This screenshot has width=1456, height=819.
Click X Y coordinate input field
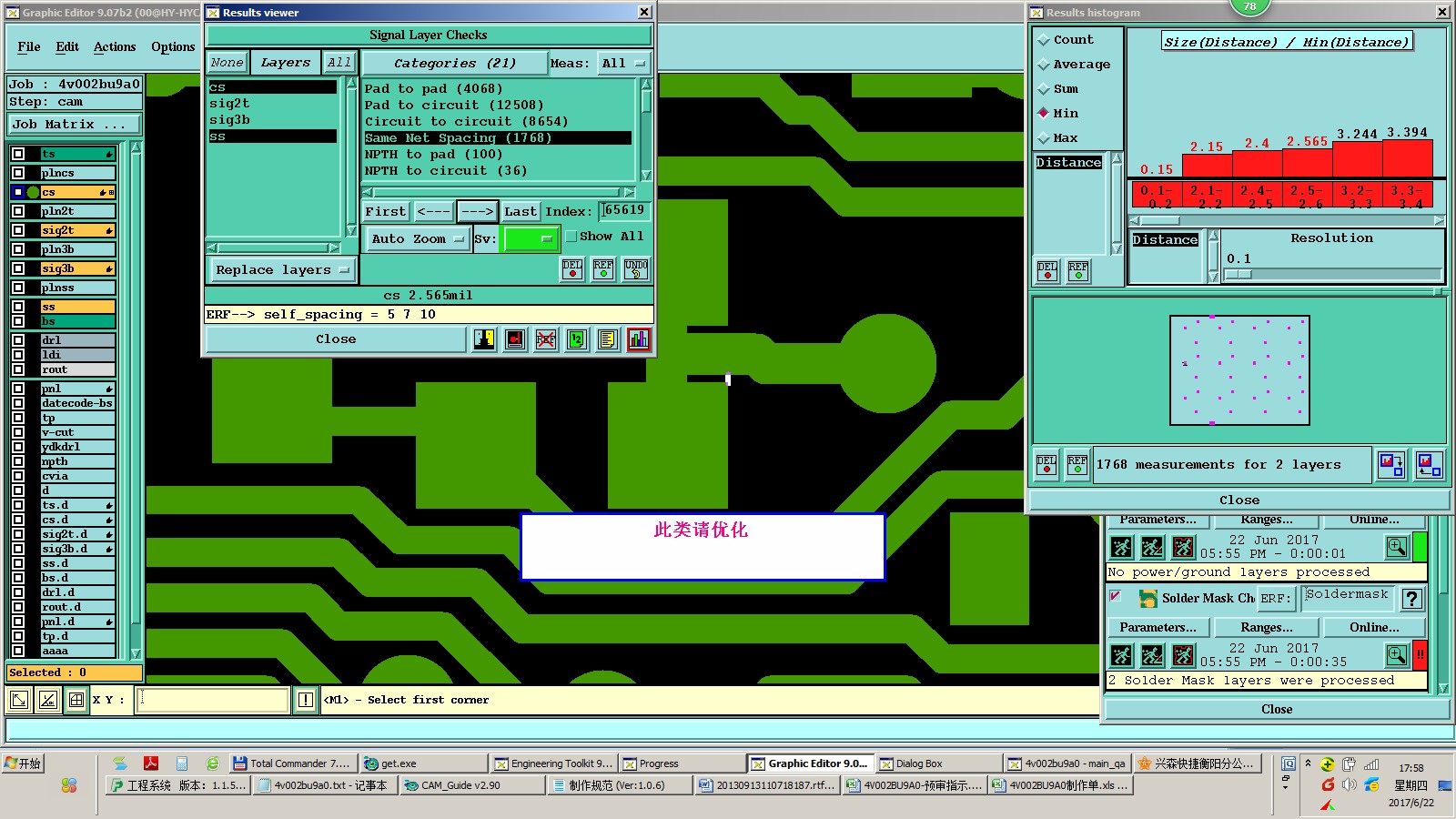pyautogui.click(x=212, y=700)
